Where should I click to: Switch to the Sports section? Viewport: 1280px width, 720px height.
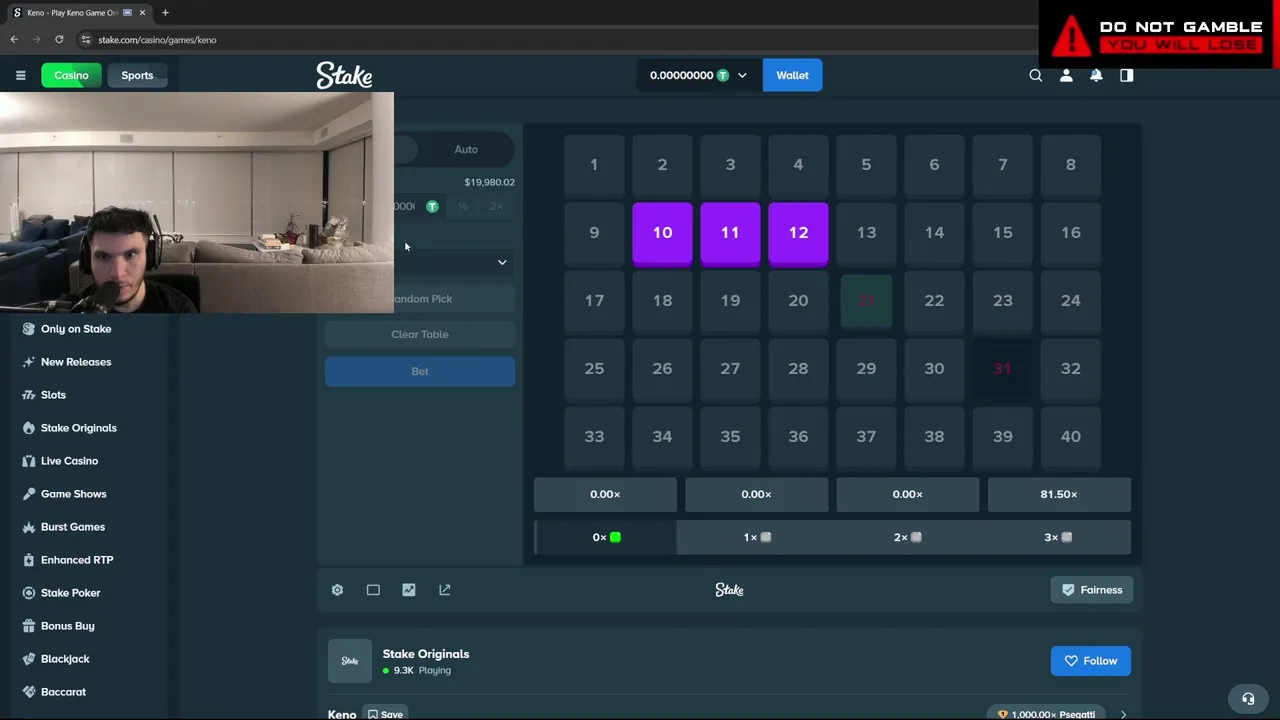click(x=137, y=75)
